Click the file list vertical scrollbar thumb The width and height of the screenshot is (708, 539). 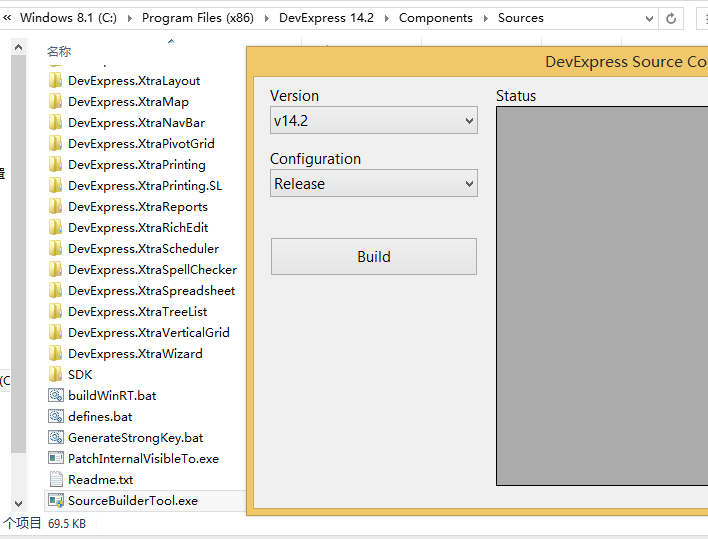click(19, 254)
